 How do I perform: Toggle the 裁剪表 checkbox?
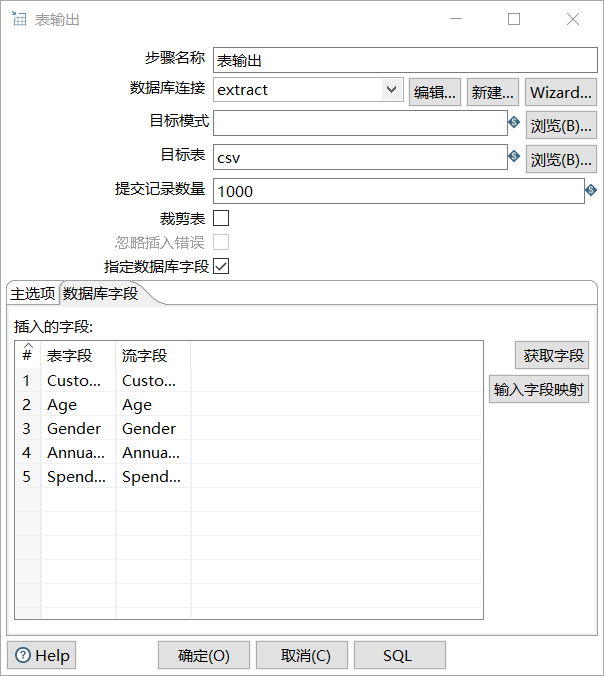(x=221, y=218)
